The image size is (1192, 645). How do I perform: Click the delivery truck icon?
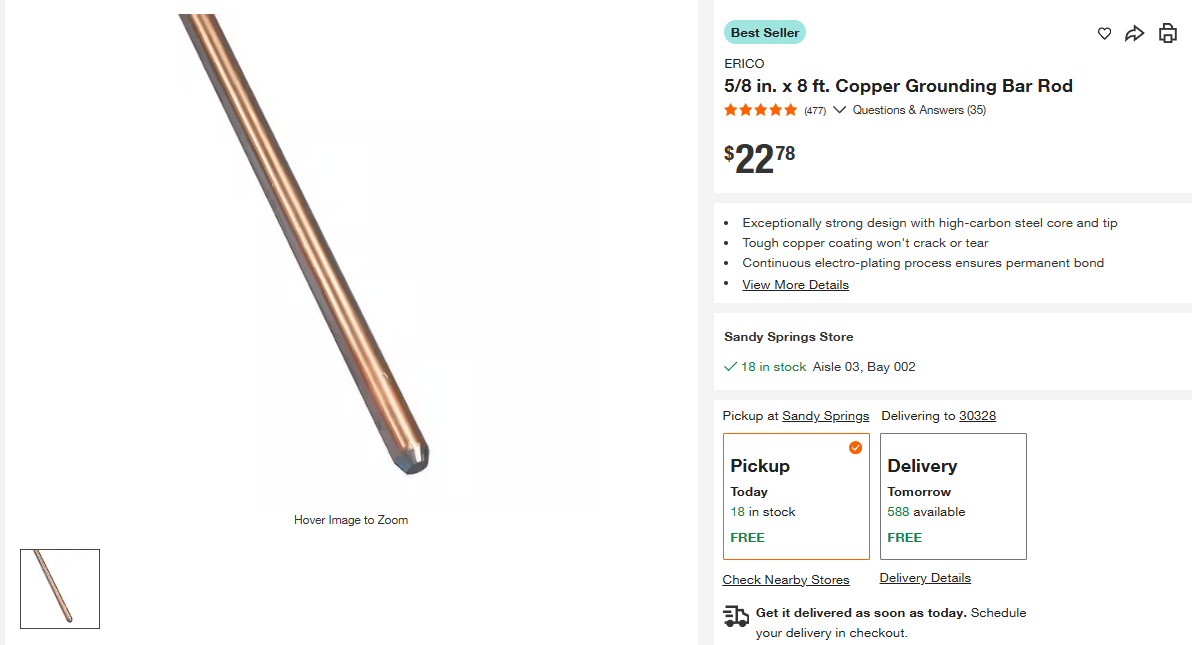coord(736,616)
